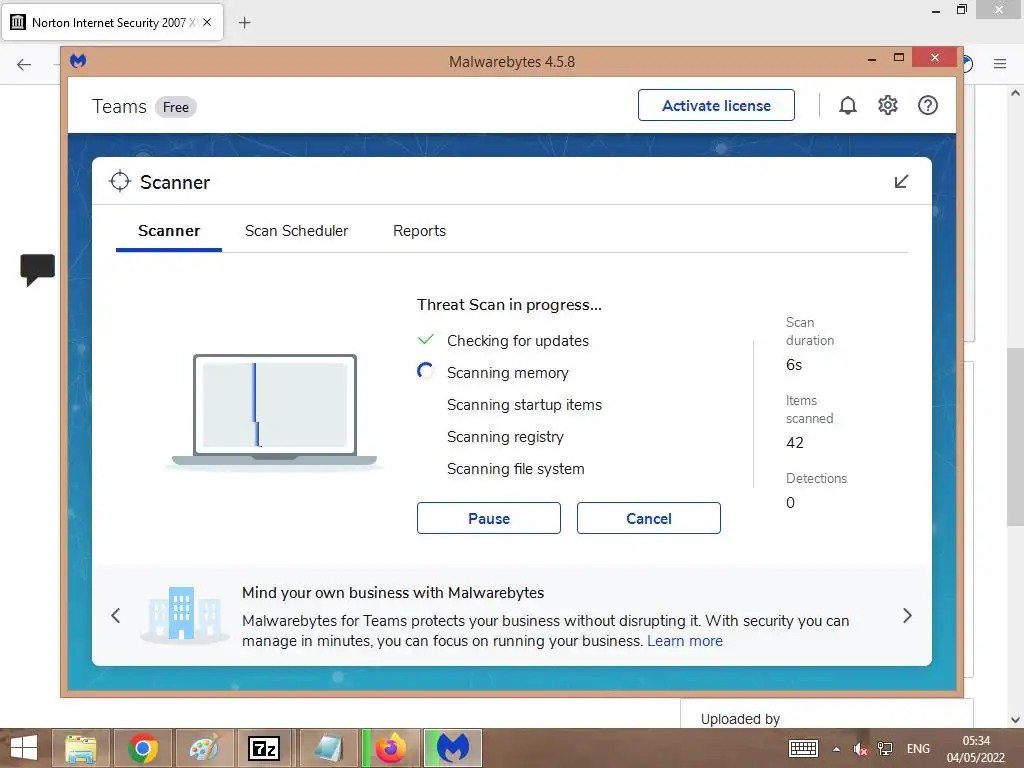Viewport: 1024px width, 768px height.
Task: Open 7-Zip from the taskbar
Action: [x=264, y=748]
